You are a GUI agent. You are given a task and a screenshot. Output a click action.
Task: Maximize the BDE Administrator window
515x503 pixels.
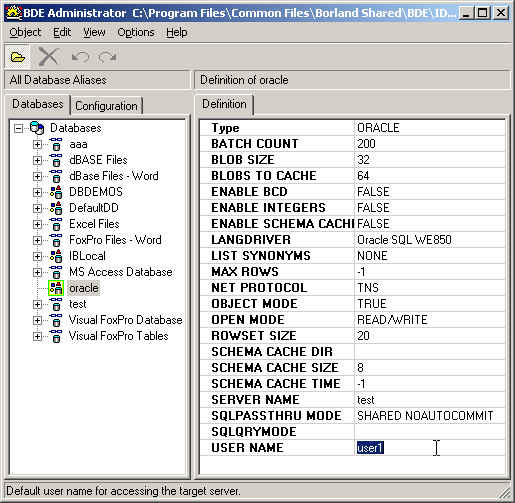click(x=483, y=13)
